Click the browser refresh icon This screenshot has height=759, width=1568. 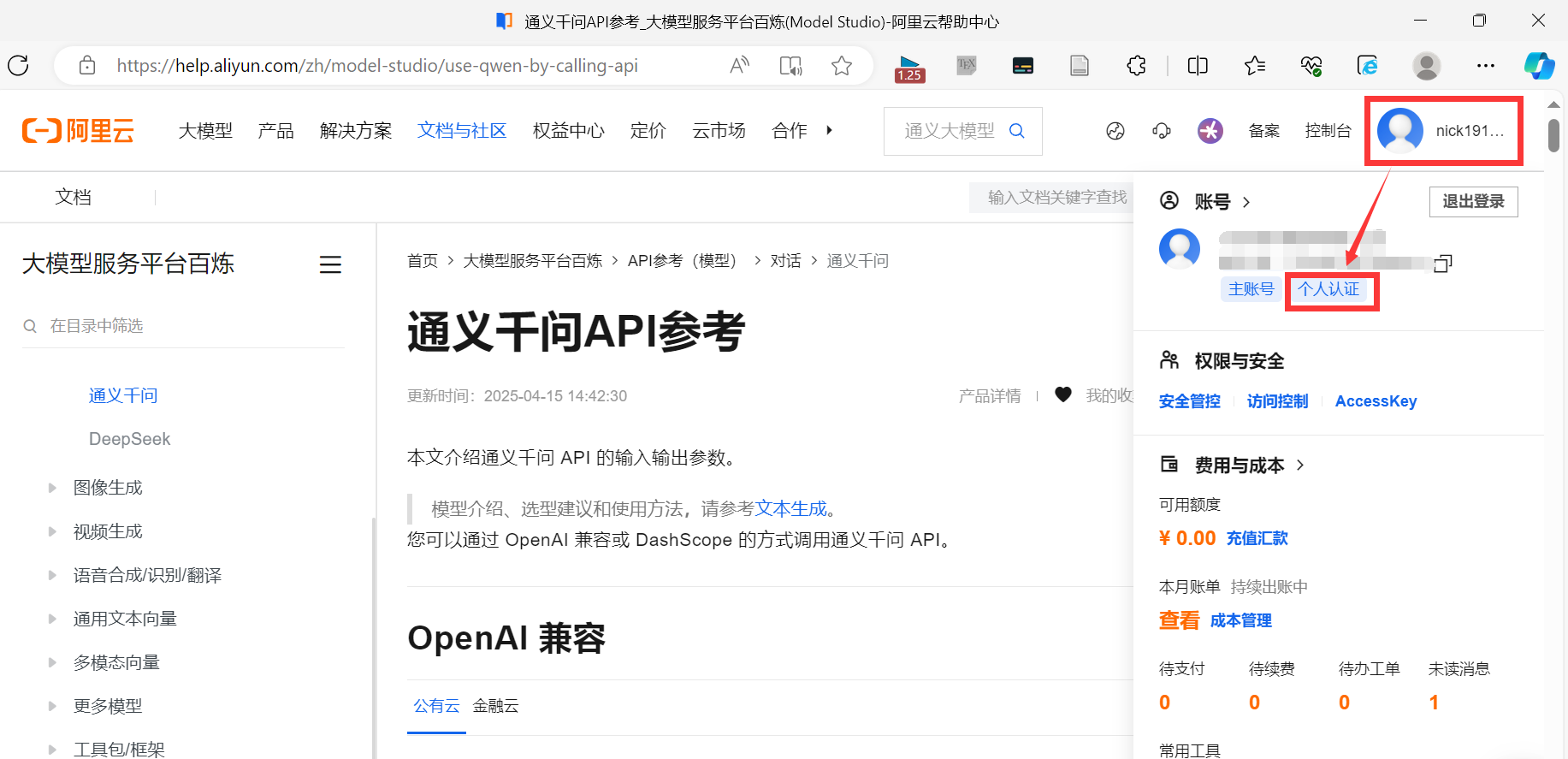pos(18,65)
